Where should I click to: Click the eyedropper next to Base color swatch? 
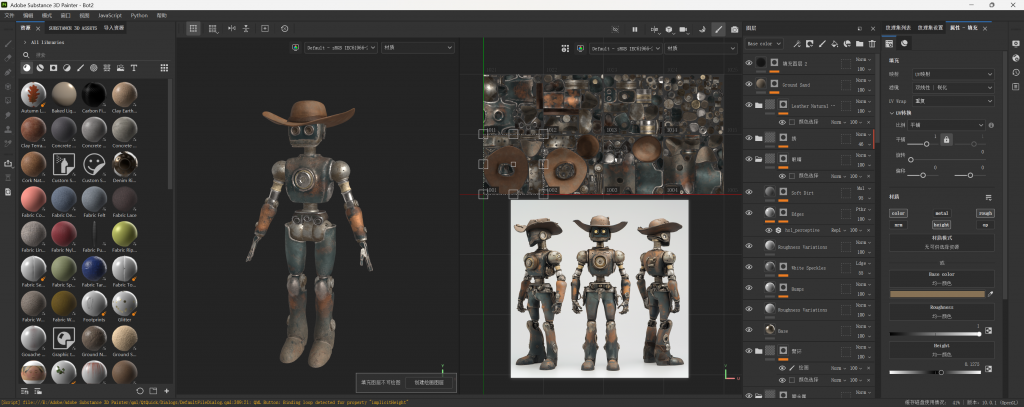point(990,294)
